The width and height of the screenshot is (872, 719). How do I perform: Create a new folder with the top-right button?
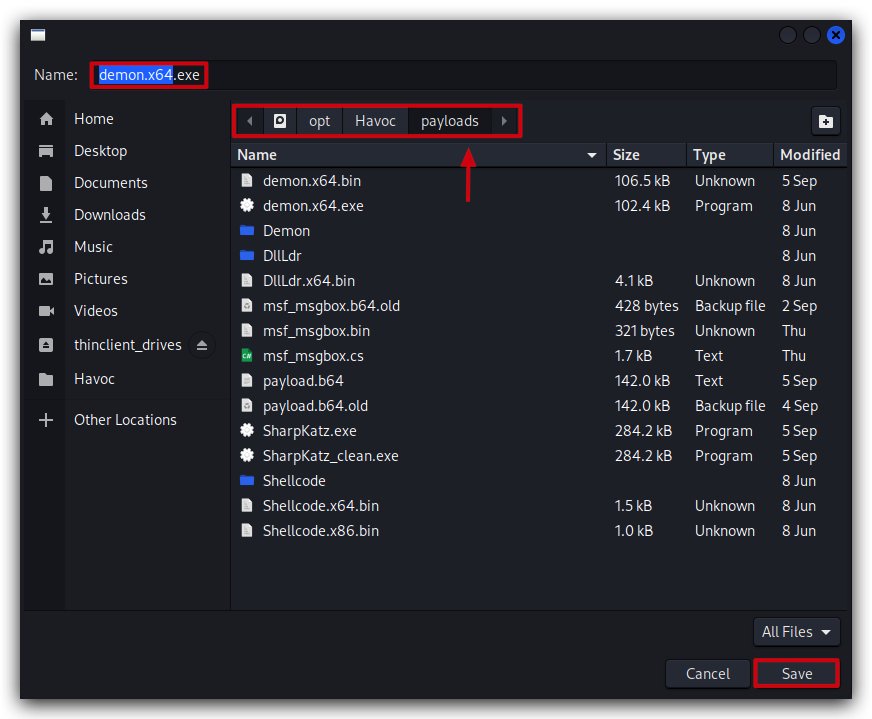pos(826,121)
